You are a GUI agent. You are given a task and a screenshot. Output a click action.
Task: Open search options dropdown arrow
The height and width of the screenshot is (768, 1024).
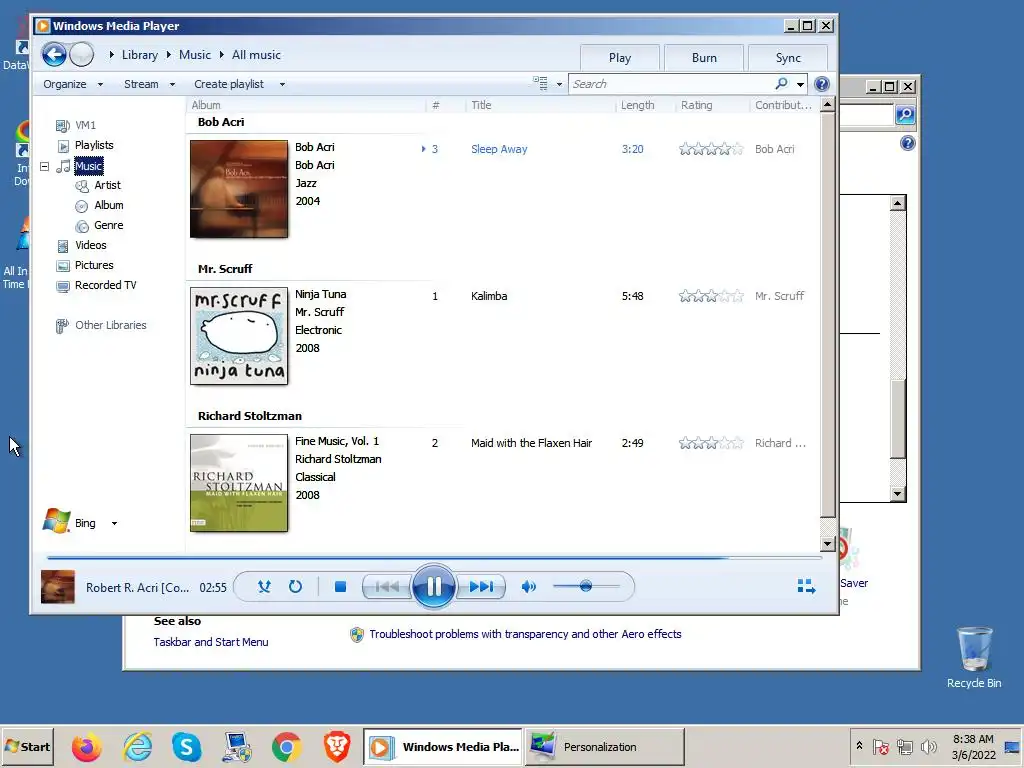(x=800, y=84)
